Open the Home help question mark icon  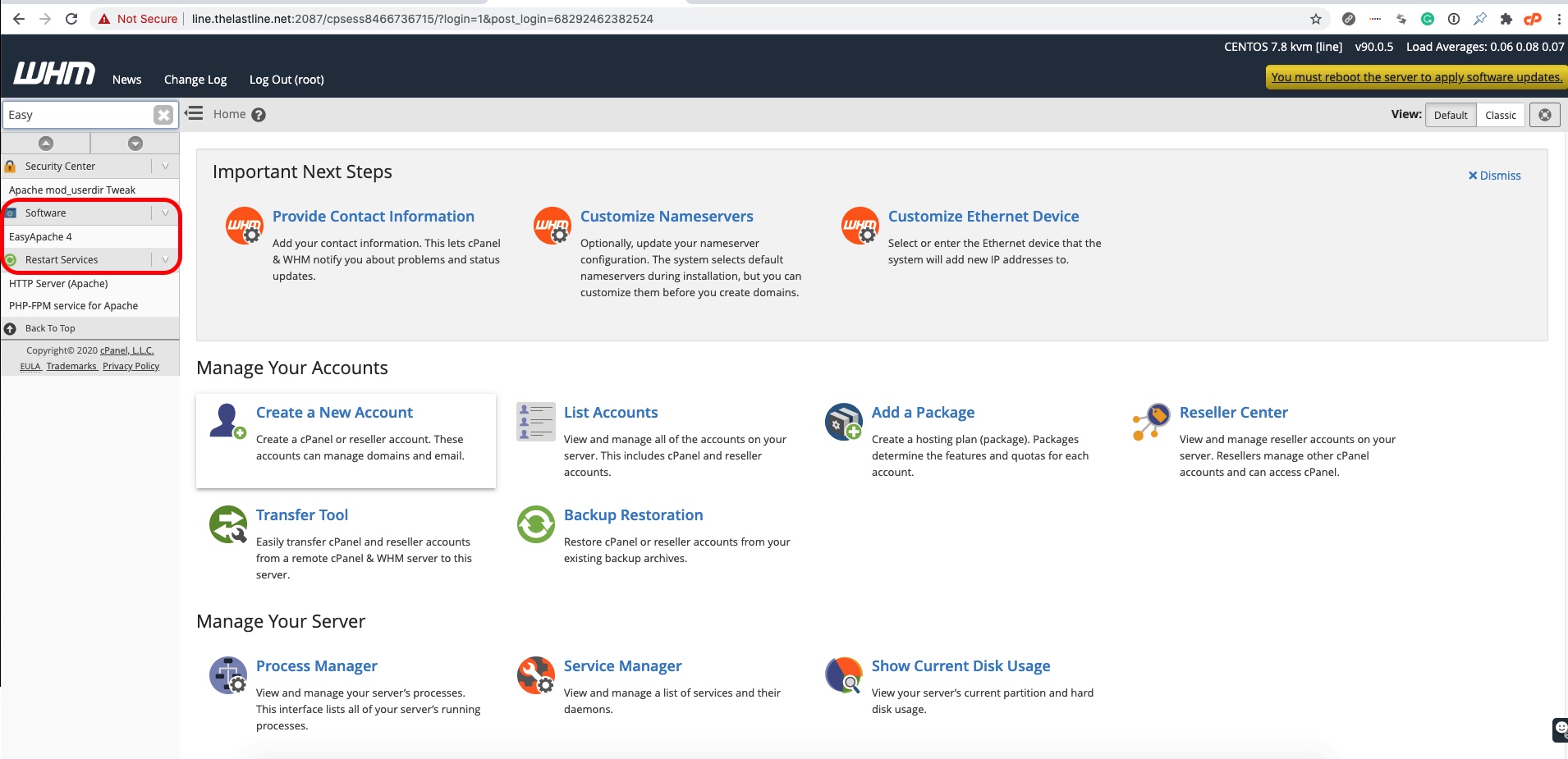(x=259, y=115)
